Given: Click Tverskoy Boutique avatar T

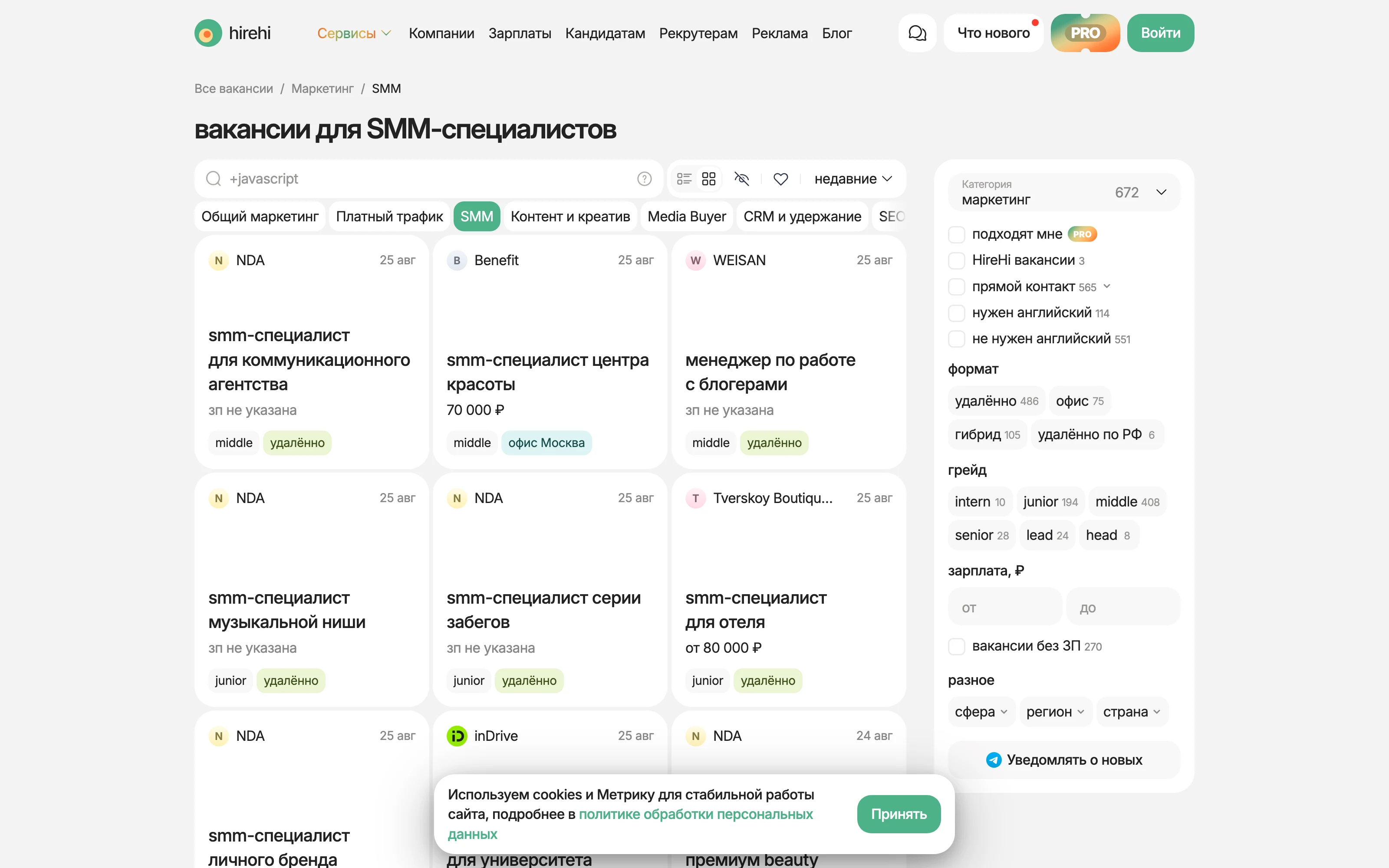Looking at the screenshot, I should tap(696, 498).
